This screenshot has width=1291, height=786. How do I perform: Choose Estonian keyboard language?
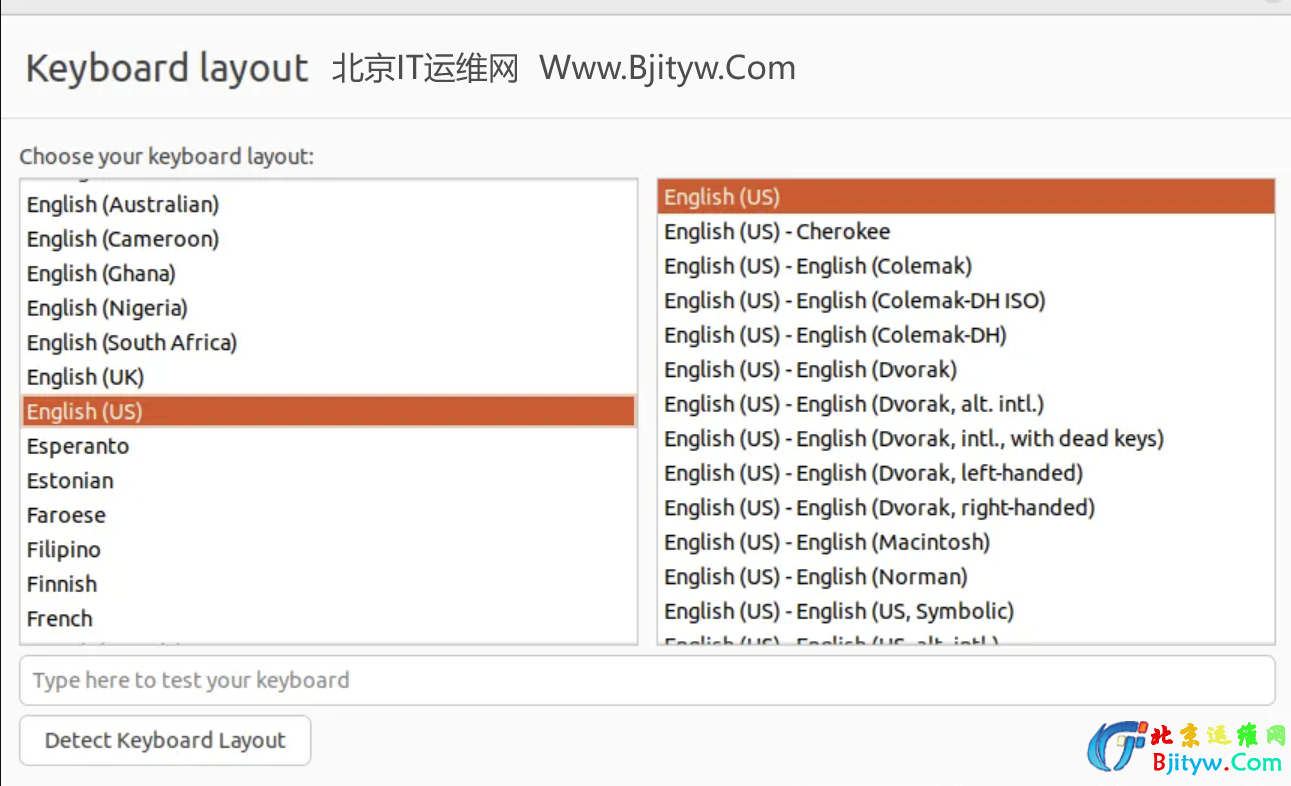click(70, 481)
